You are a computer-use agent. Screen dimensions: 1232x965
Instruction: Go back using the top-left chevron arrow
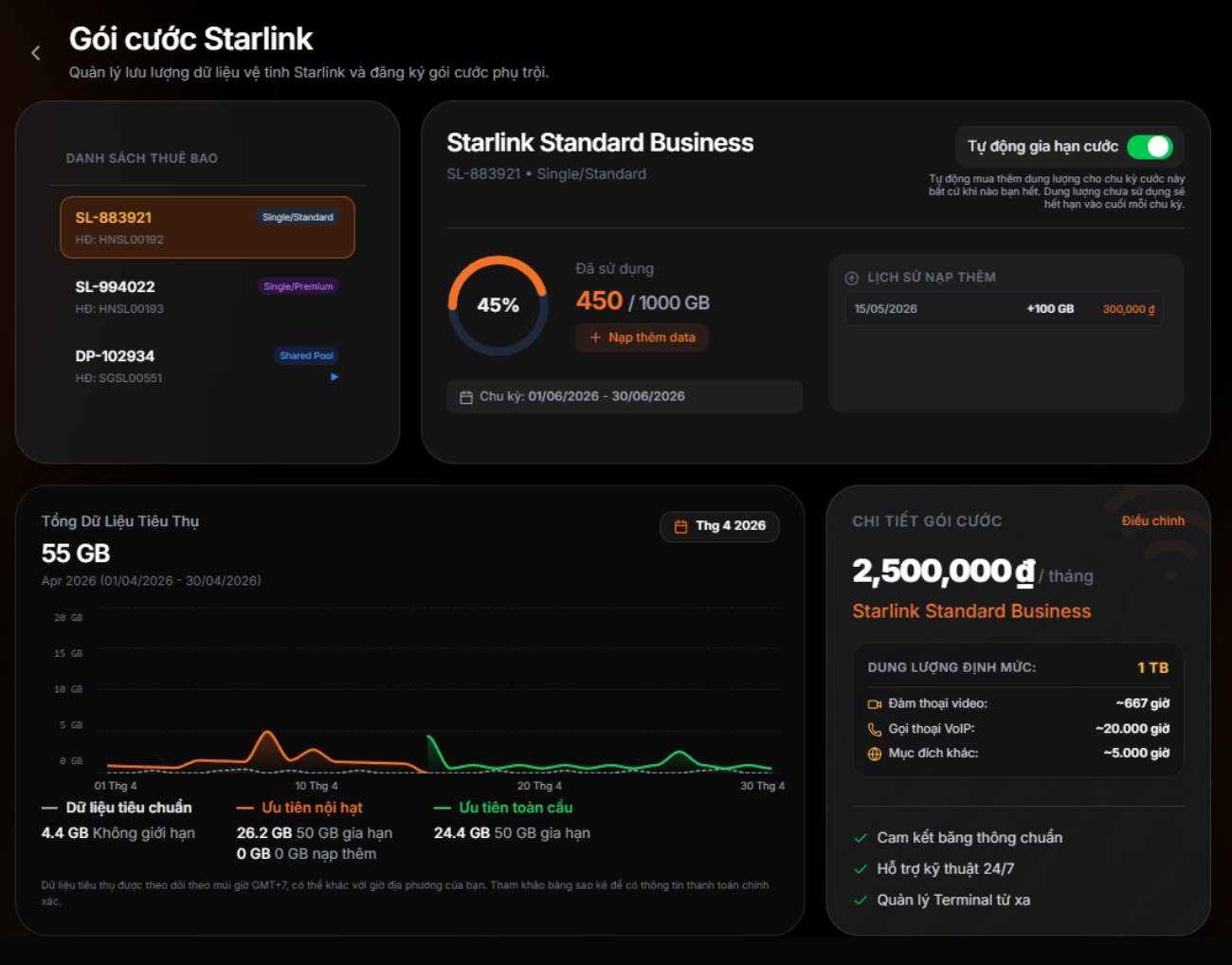click(x=36, y=53)
